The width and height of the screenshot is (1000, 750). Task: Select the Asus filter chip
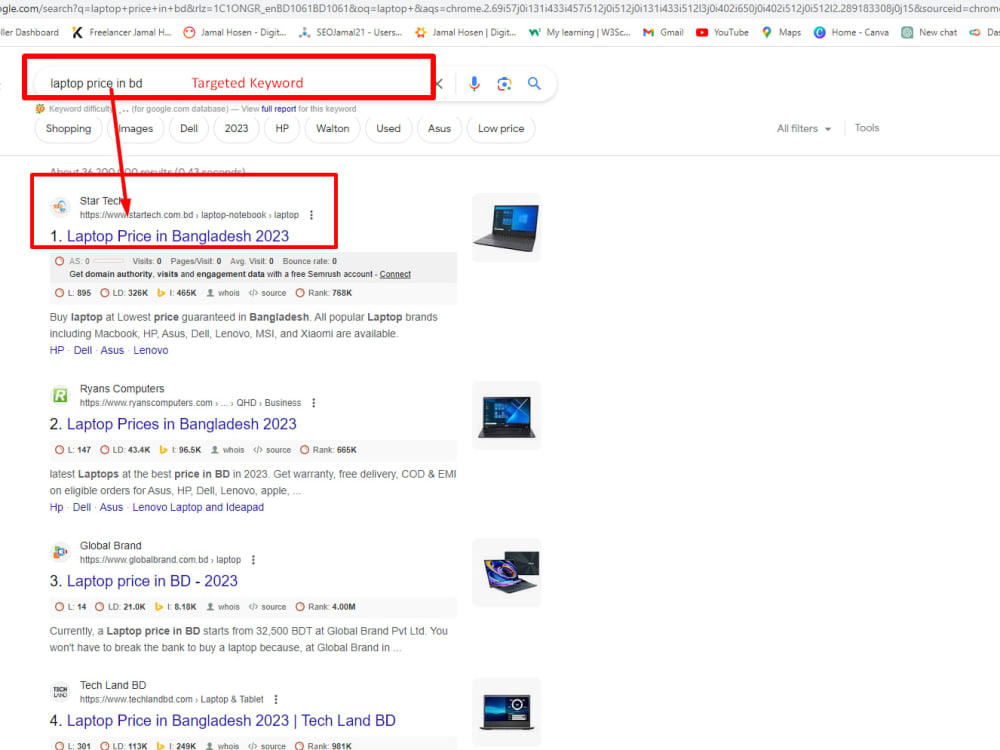click(x=439, y=129)
